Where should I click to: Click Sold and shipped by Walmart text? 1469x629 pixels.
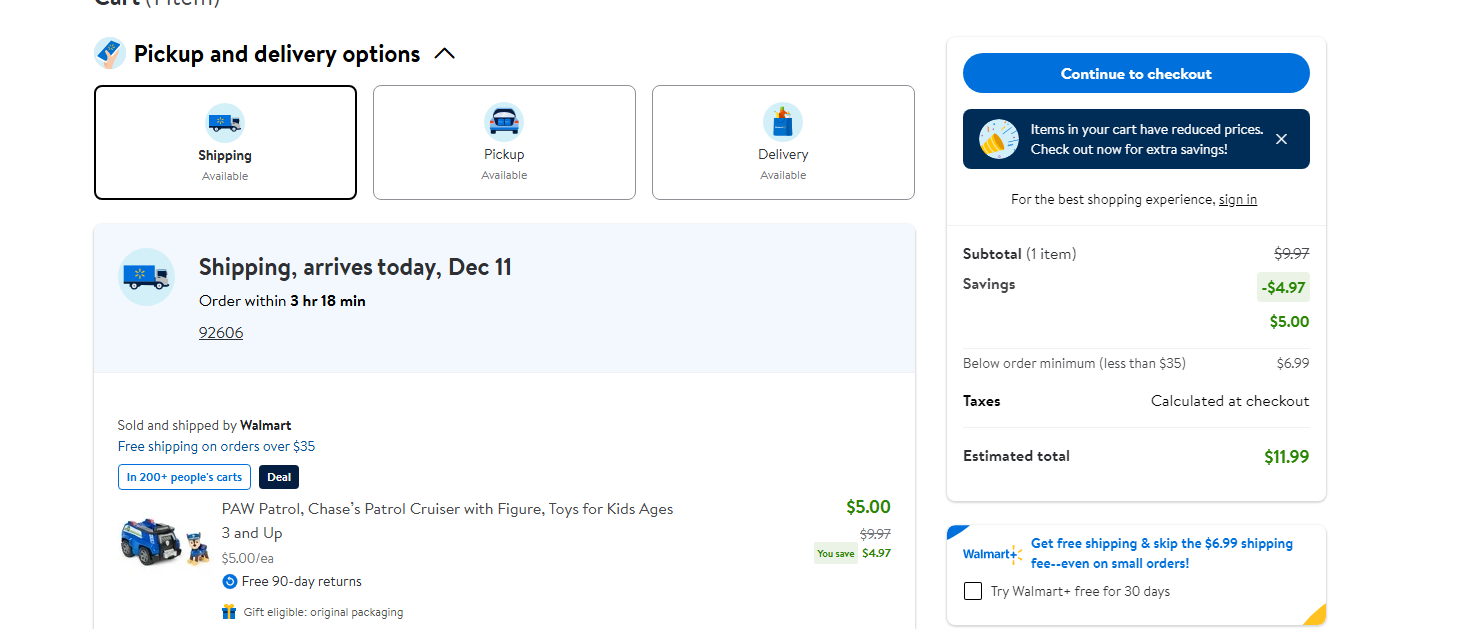[x=204, y=426]
